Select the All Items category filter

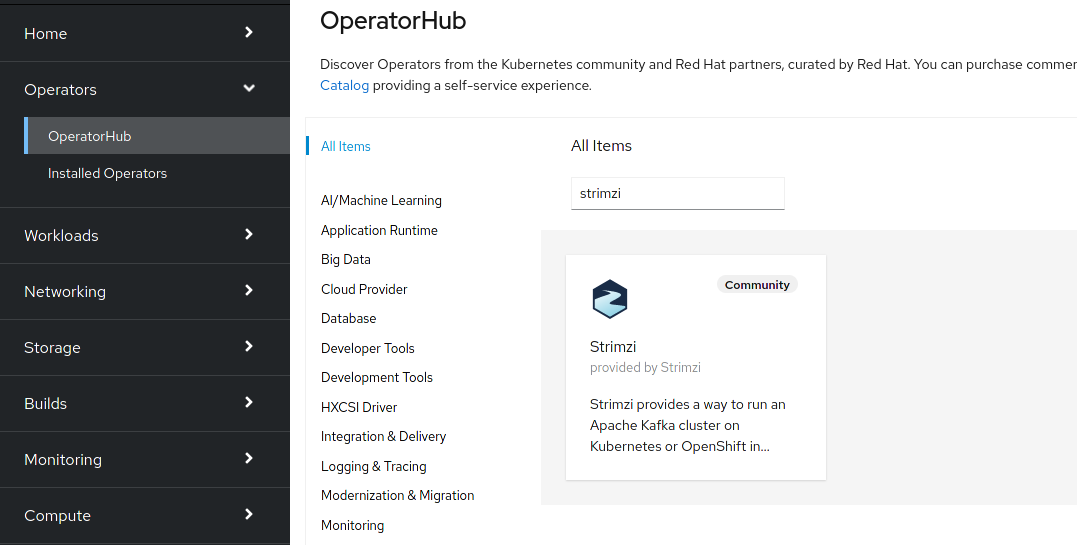coord(346,146)
